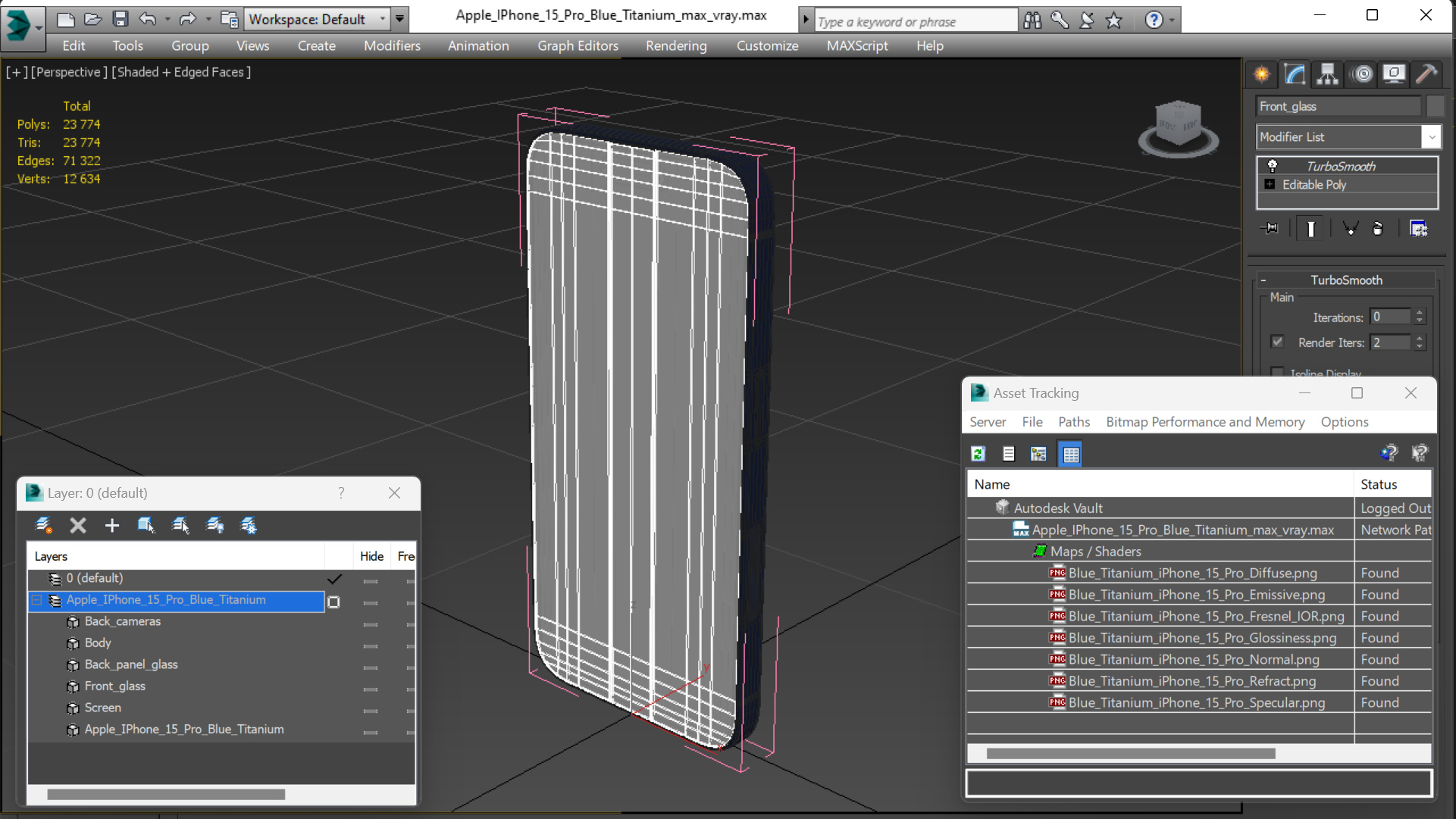The image size is (1456, 819).
Task: Click the Layers column header
Action: (x=176, y=556)
